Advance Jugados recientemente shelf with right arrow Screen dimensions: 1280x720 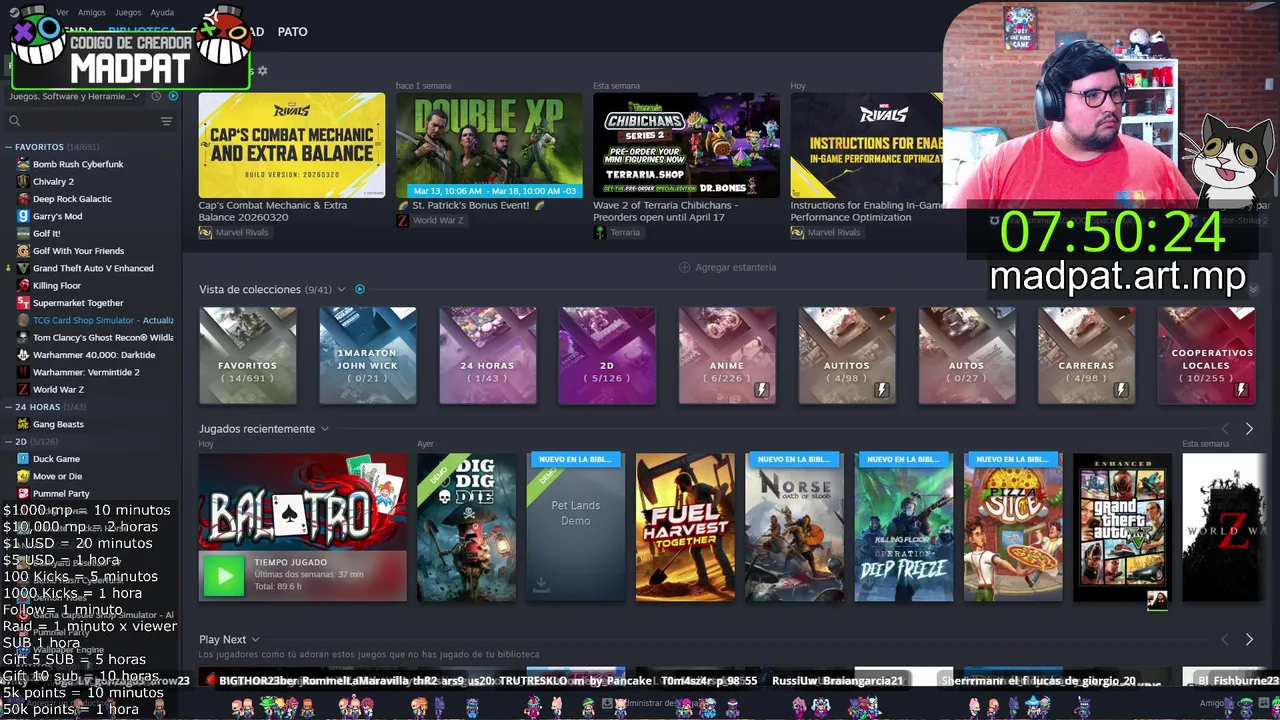tap(1249, 429)
